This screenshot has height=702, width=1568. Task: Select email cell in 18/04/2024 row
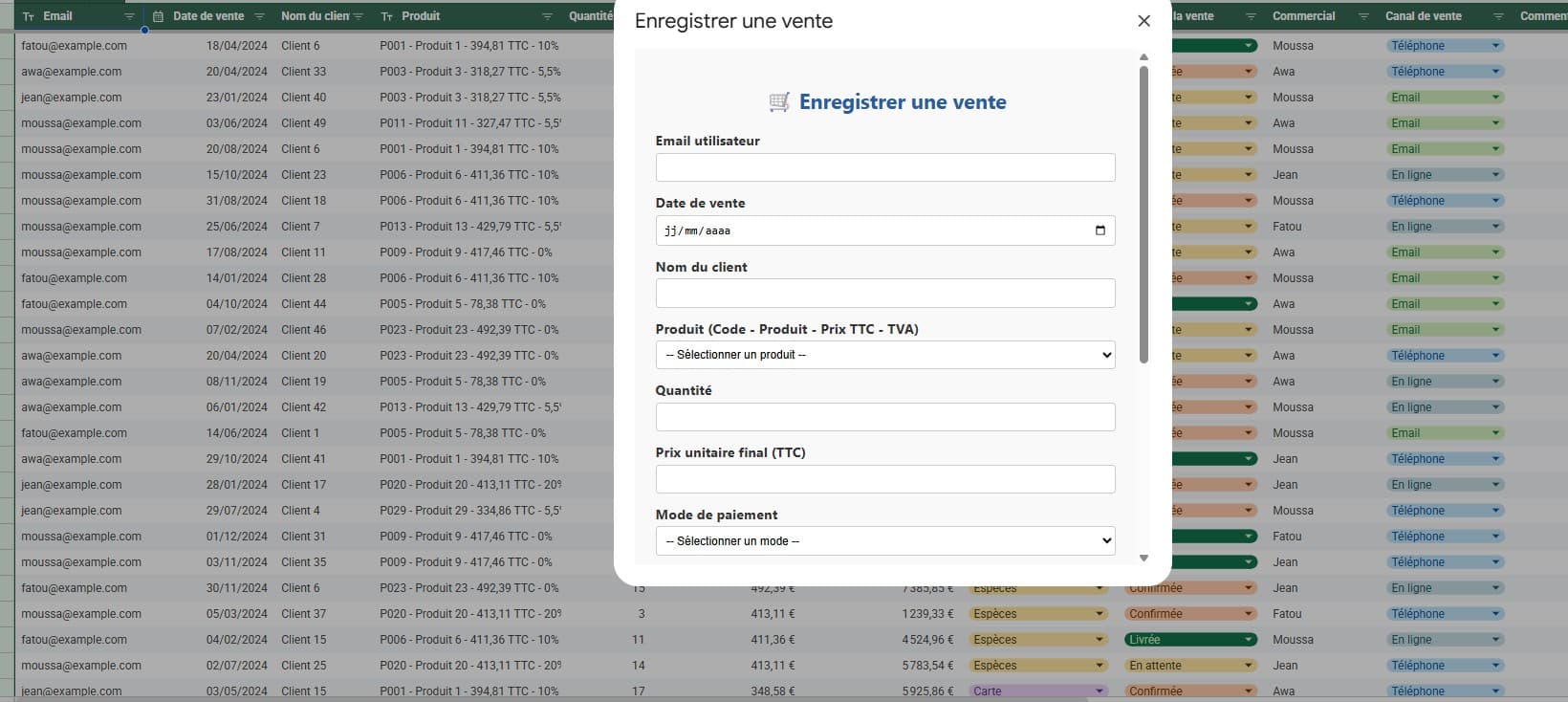pos(74,46)
